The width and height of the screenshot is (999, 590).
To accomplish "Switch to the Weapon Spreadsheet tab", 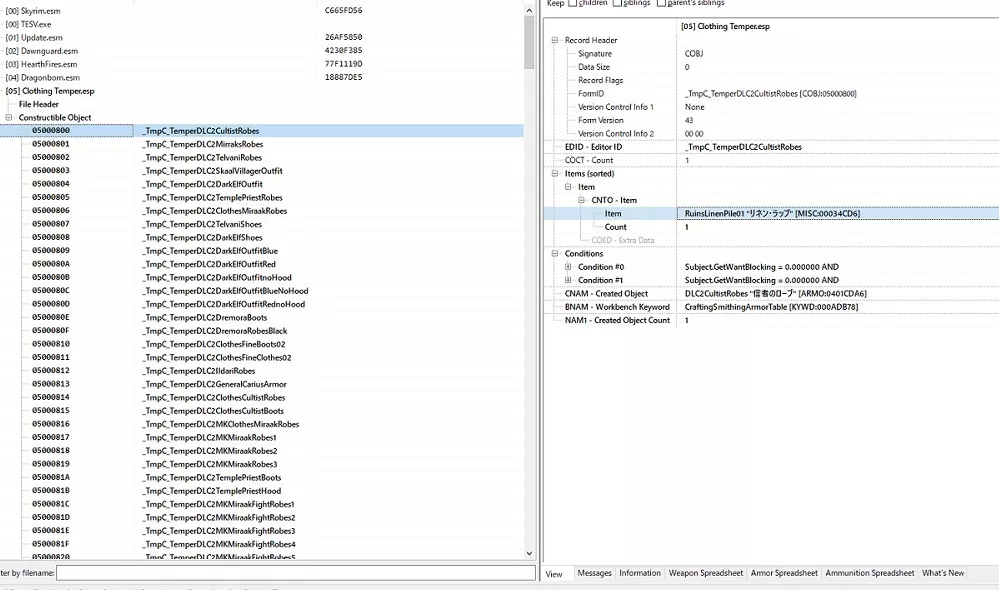I will click(705, 573).
